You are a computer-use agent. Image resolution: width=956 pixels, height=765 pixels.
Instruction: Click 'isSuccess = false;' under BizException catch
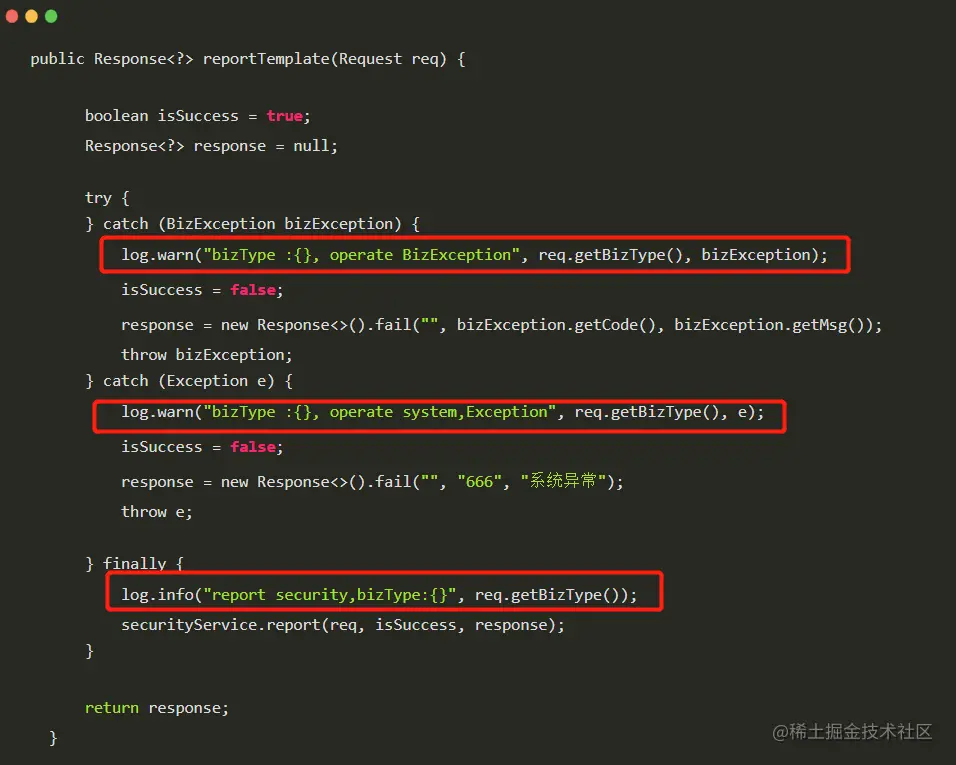(202, 290)
